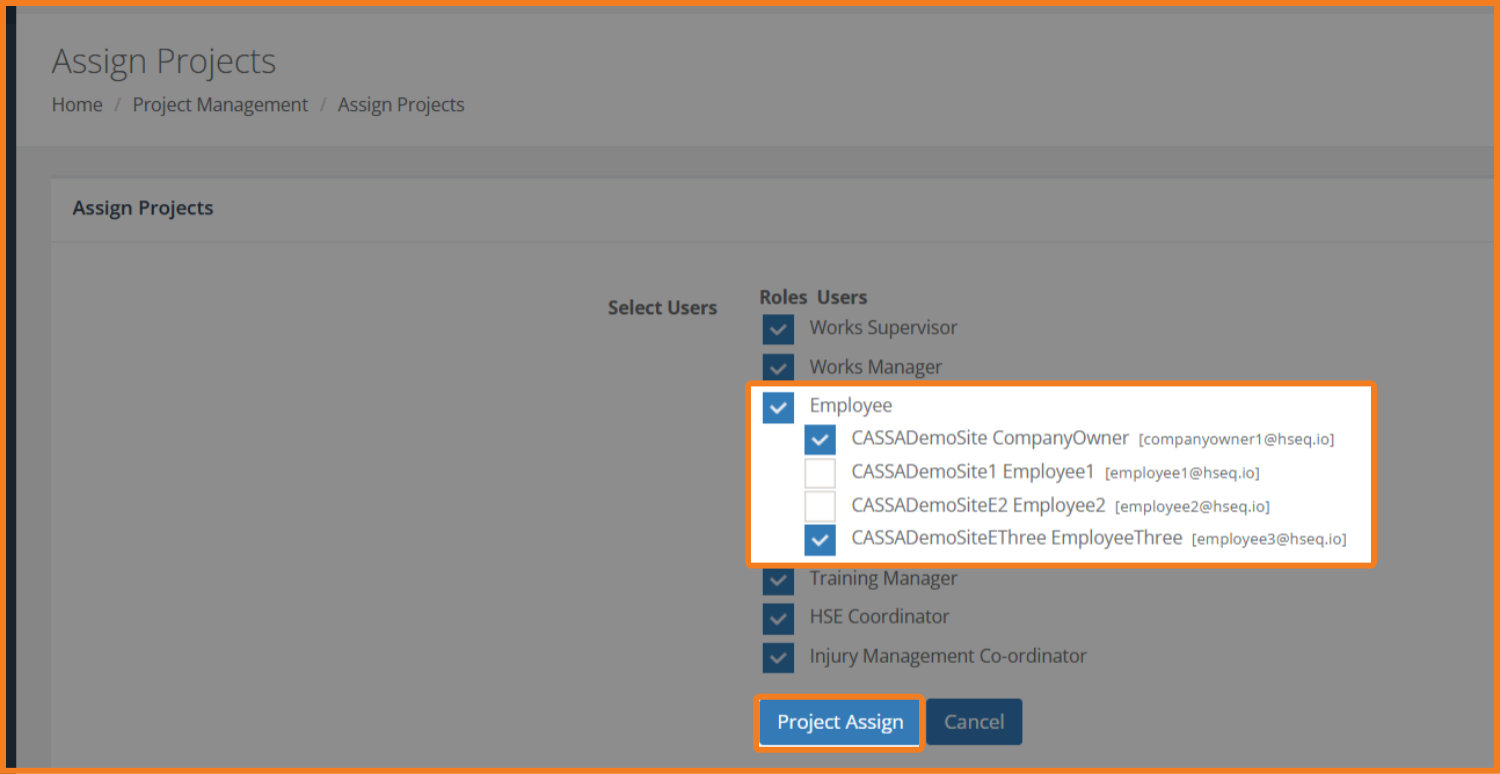
Task: Toggle the Training Manager role checkbox
Action: tap(778, 580)
